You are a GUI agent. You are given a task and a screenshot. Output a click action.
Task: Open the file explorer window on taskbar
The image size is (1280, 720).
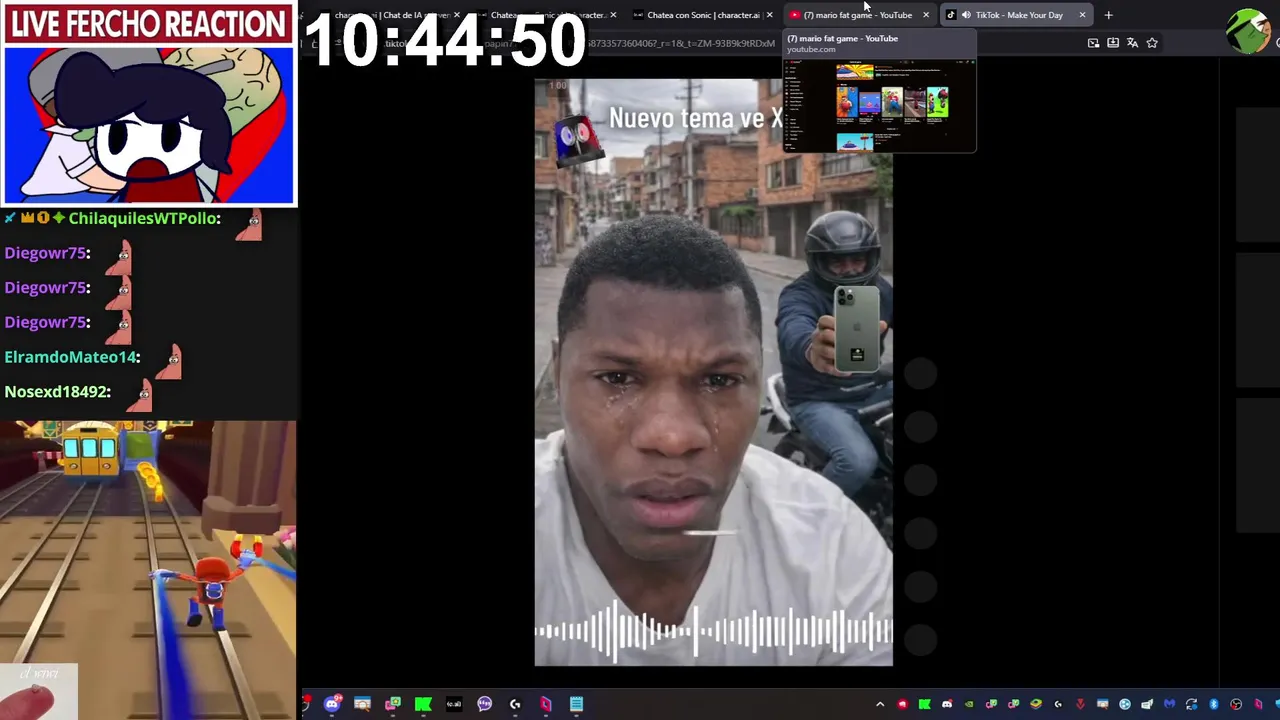tap(361, 704)
